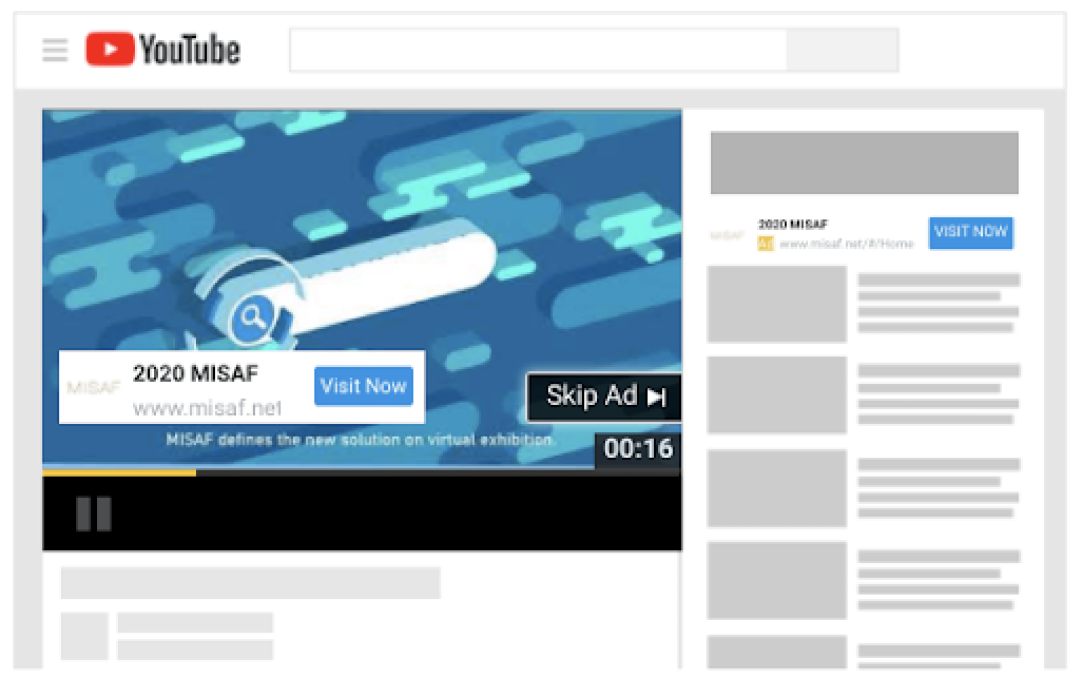The image size is (1080, 696).
Task: Click the MISAF virtual exhibition caption
Action: click(x=360, y=440)
